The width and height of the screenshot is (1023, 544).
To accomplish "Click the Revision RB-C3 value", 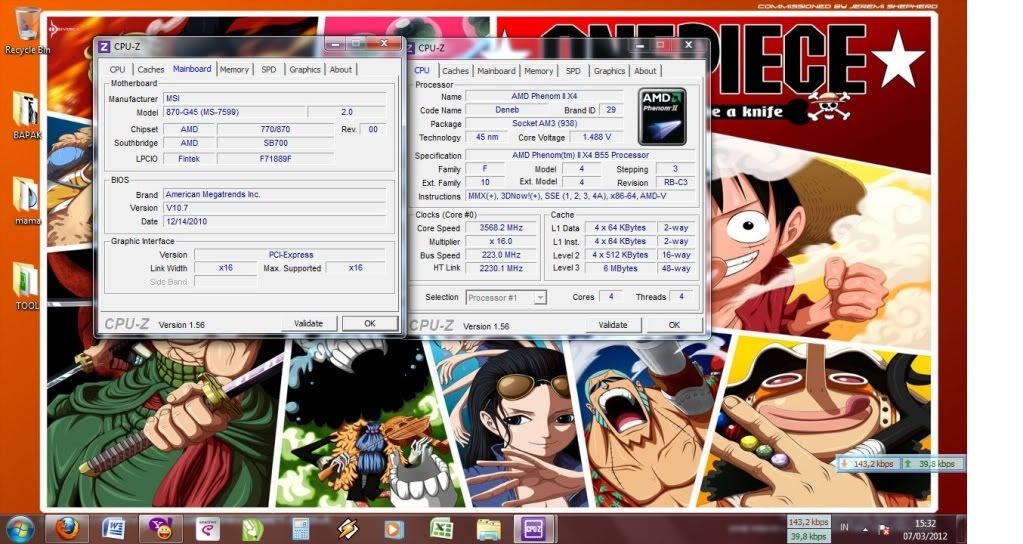I will pyautogui.click(x=675, y=182).
